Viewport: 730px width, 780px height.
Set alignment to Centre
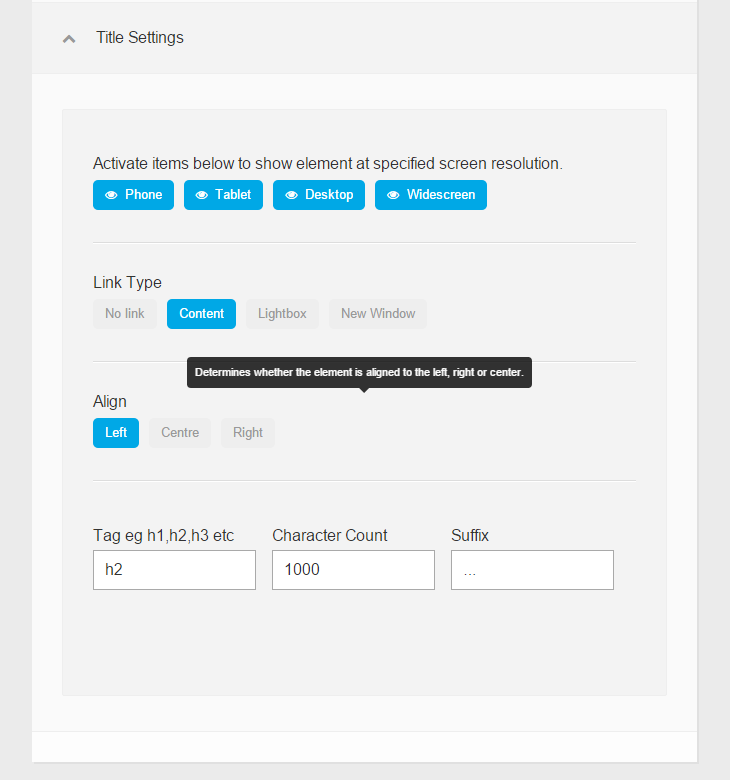(180, 433)
